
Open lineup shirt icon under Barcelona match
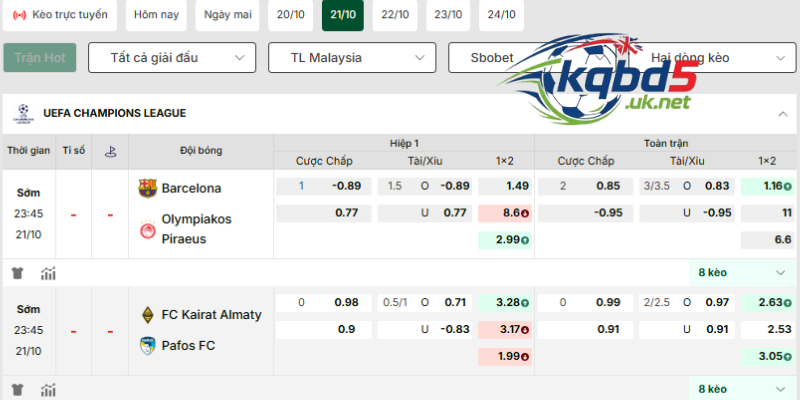[x=17, y=273]
